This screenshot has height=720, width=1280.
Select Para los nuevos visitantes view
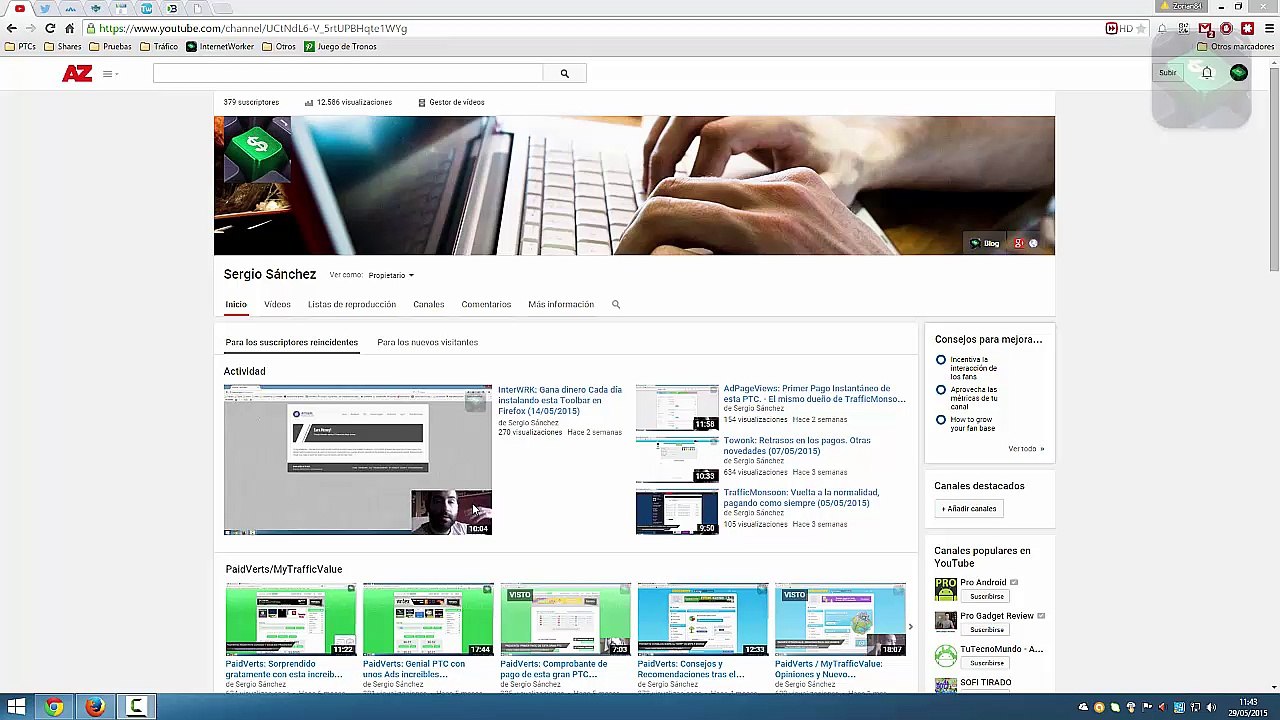427,342
